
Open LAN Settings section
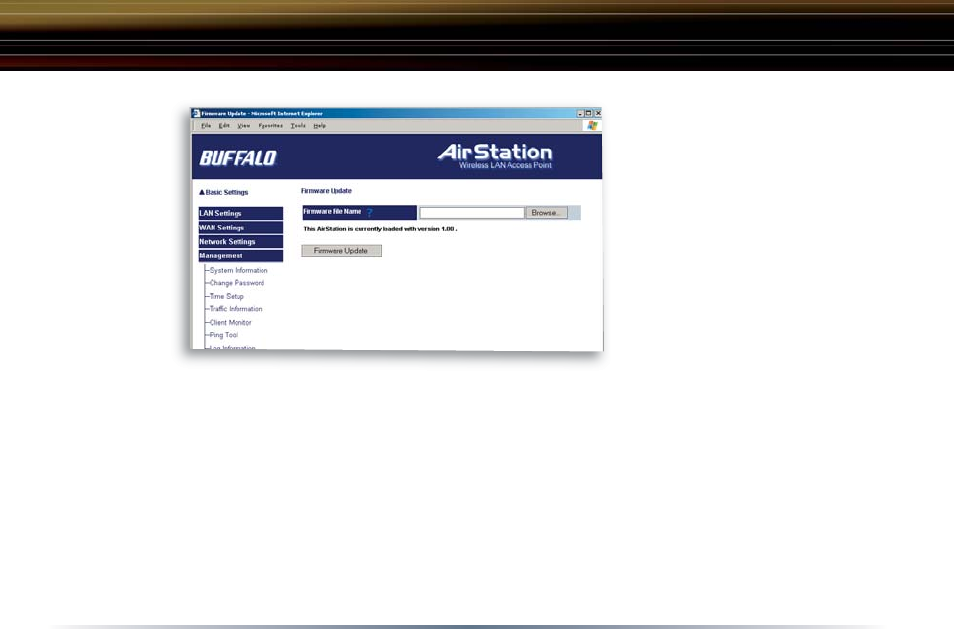[x=240, y=214]
